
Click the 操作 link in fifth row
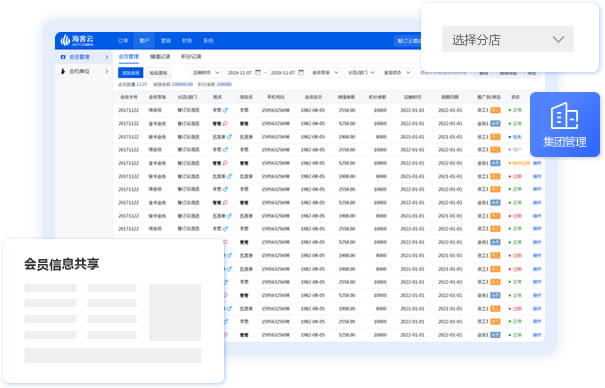(537, 163)
